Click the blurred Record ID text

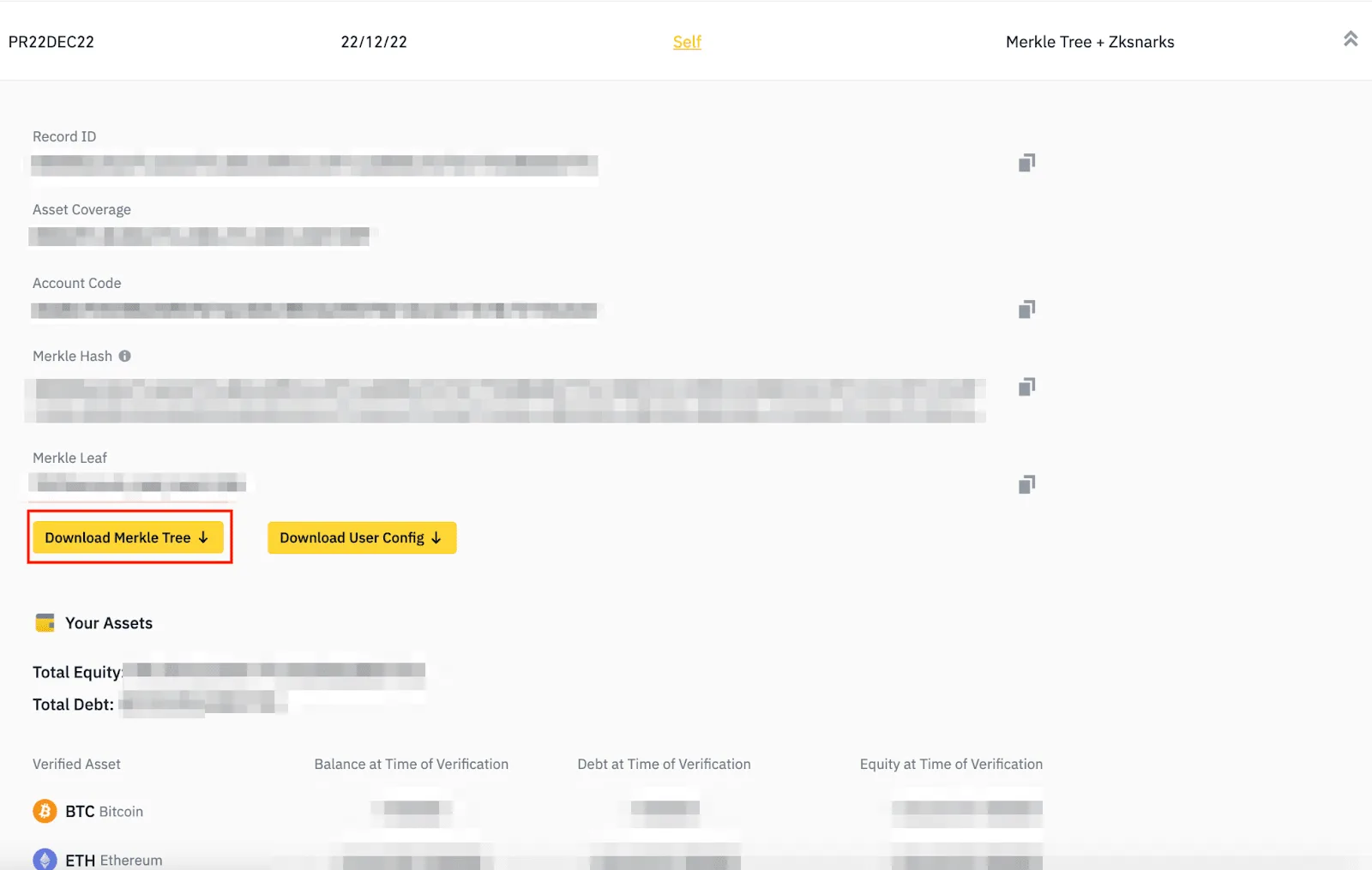click(x=314, y=163)
